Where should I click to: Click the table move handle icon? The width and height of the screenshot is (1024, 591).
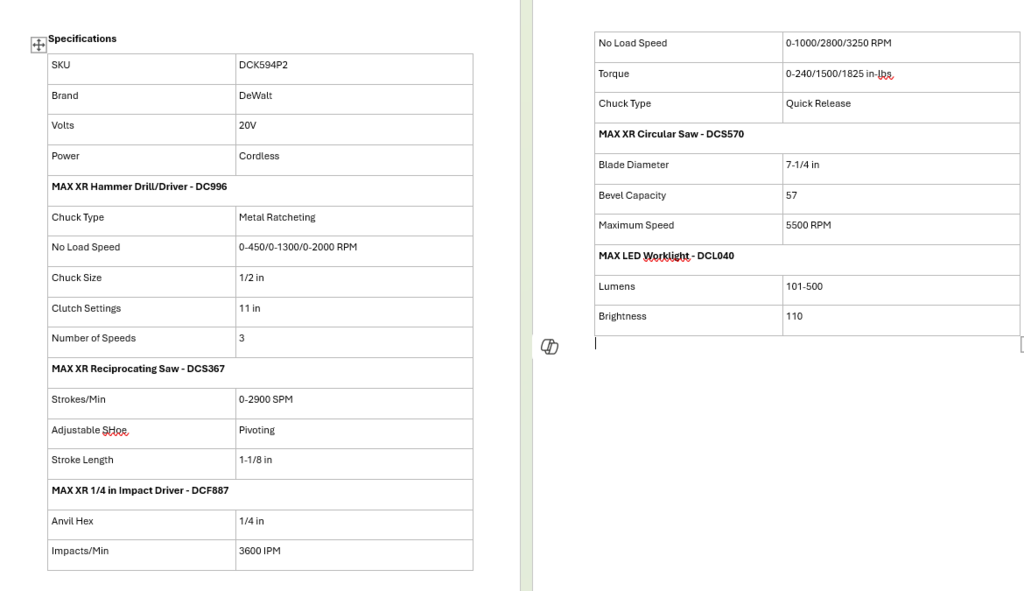tap(39, 45)
